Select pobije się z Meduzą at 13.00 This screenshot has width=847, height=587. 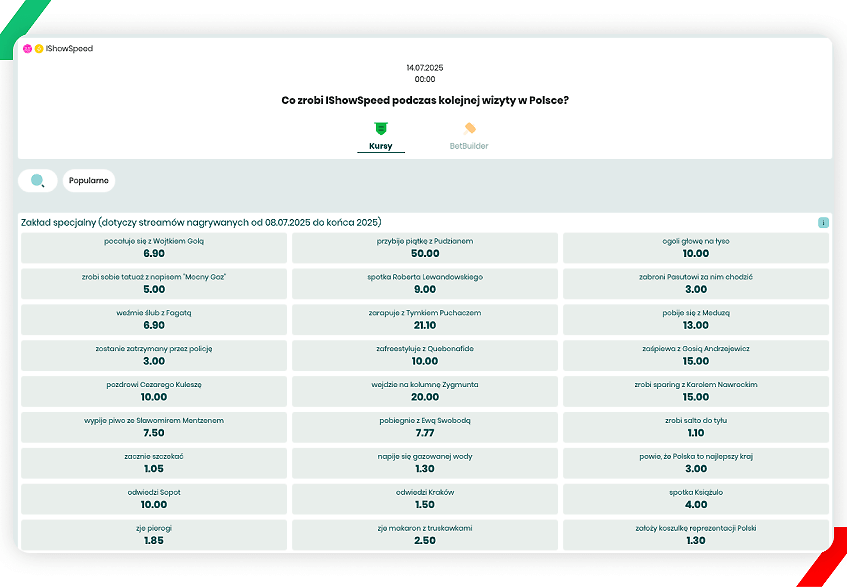tap(696, 320)
